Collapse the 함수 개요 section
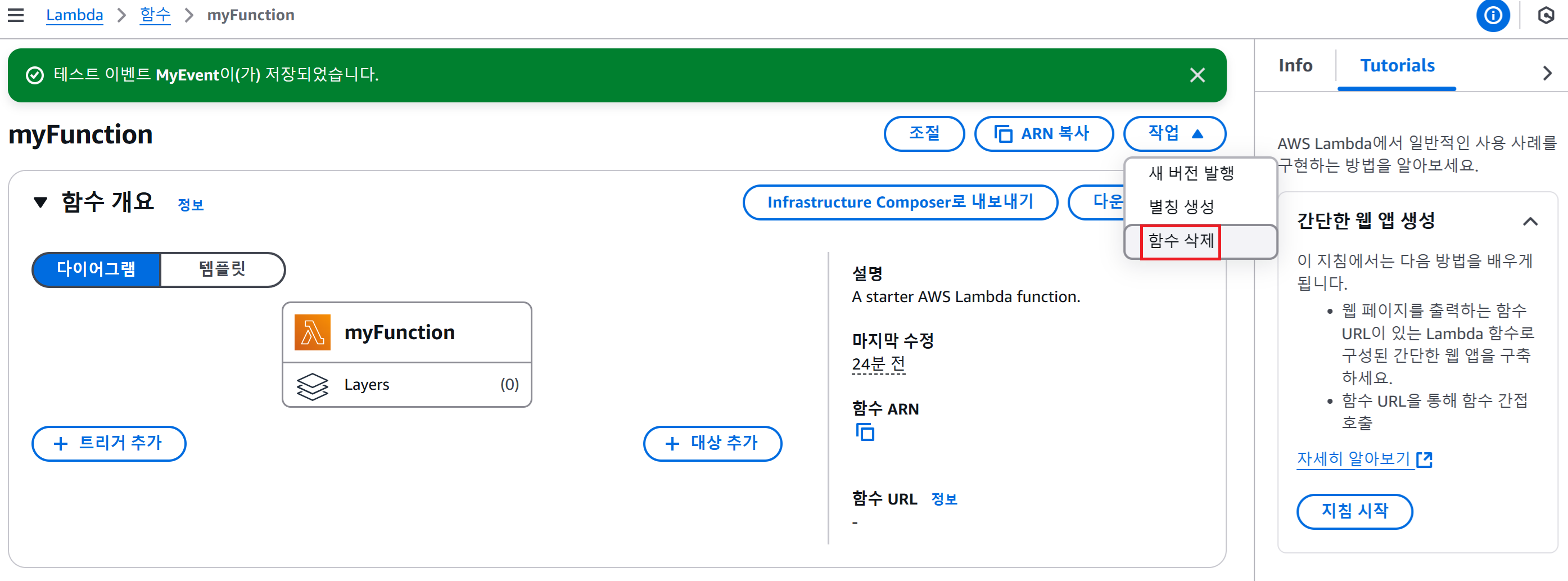The height and width of the screenshot is (581, 1568). pyautogui.click(x=41, y=202)
